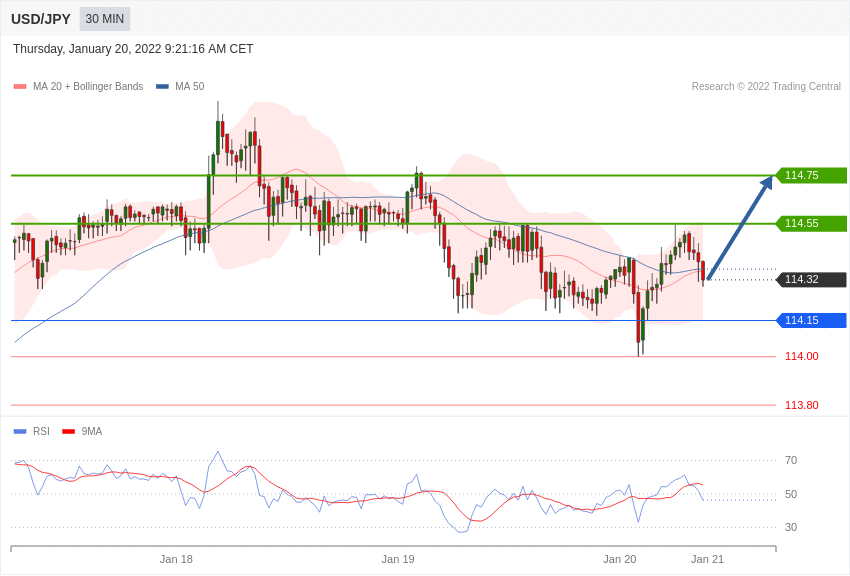Screen dimensions: 850x576
Task: Click the USD/JPY pair title
Action: coord(41,19)
